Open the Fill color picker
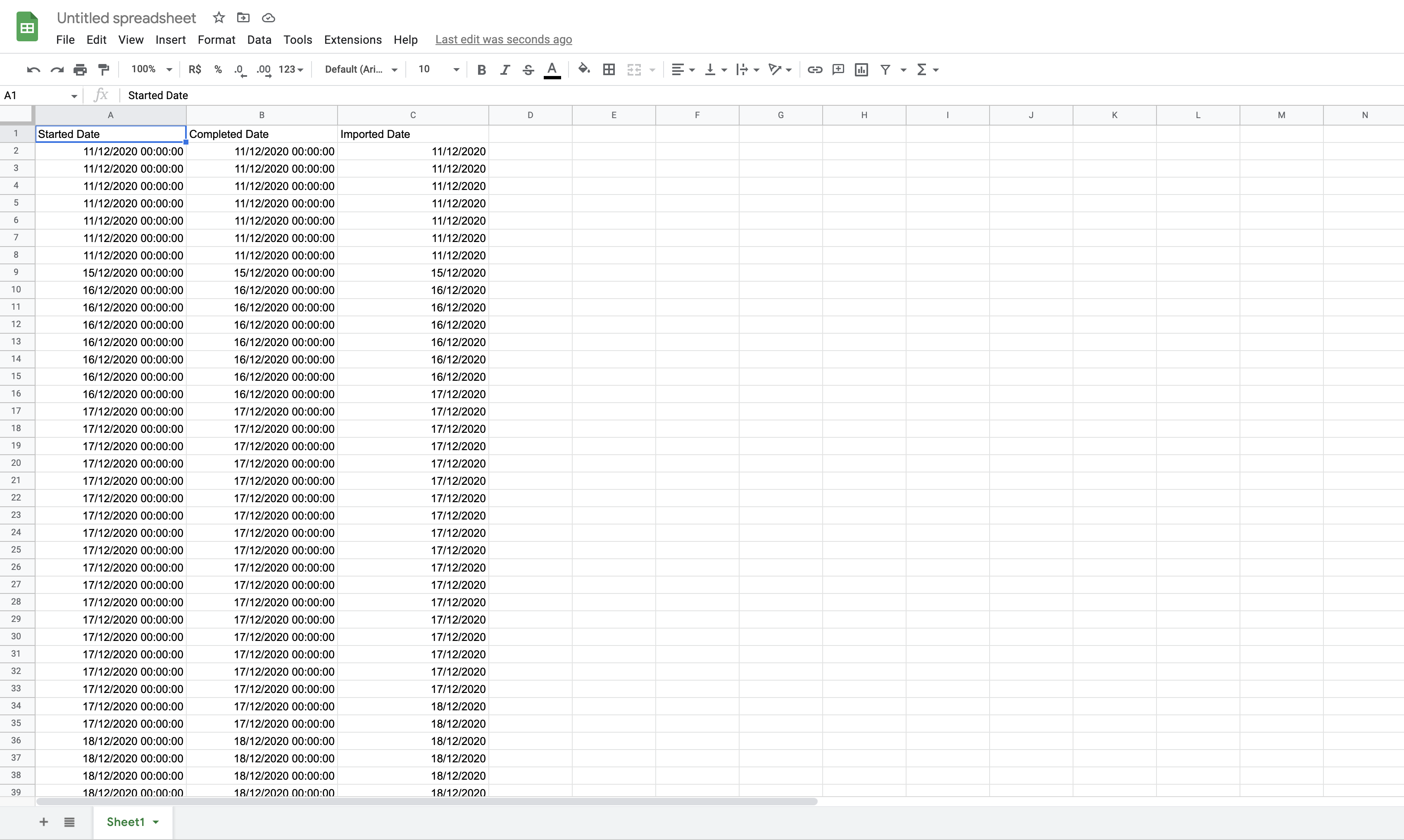Viewport: 1404px width, 840px height. click(584, 69)
